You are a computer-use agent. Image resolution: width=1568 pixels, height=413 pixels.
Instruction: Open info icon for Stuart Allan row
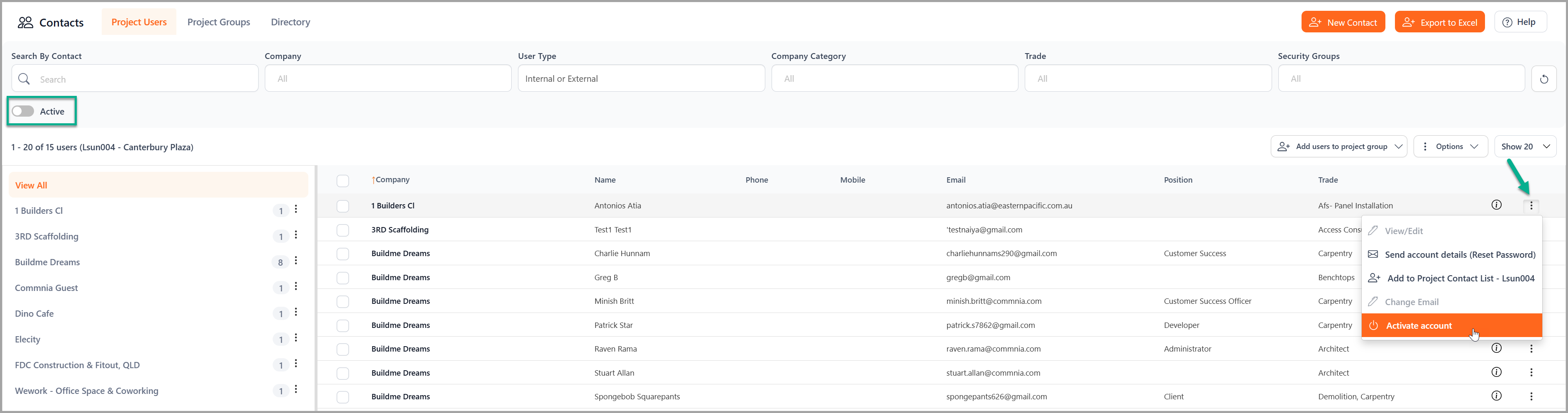pos(1496,372)
